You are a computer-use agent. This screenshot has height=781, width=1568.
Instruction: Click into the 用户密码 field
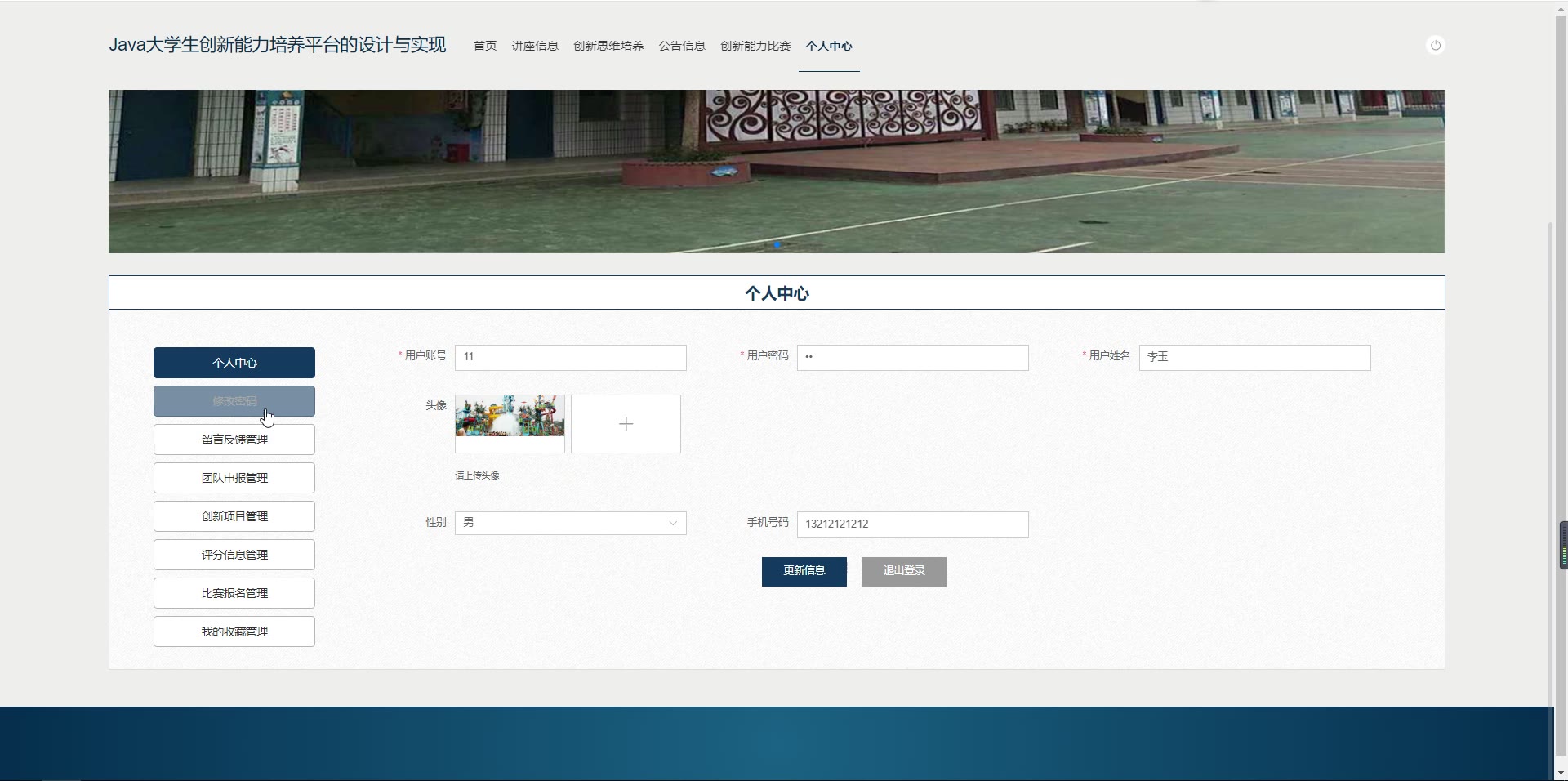(912, 357)
